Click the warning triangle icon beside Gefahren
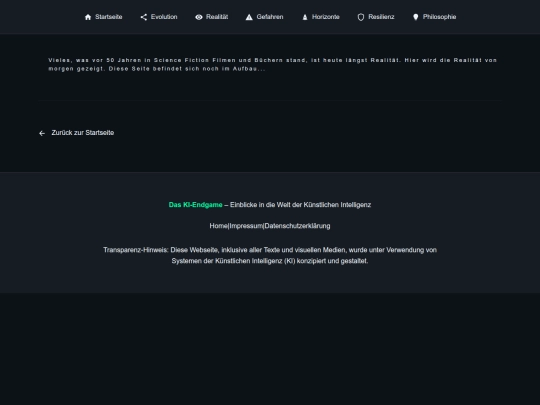Viewport: 540px width, 405px height. [249, 17]
